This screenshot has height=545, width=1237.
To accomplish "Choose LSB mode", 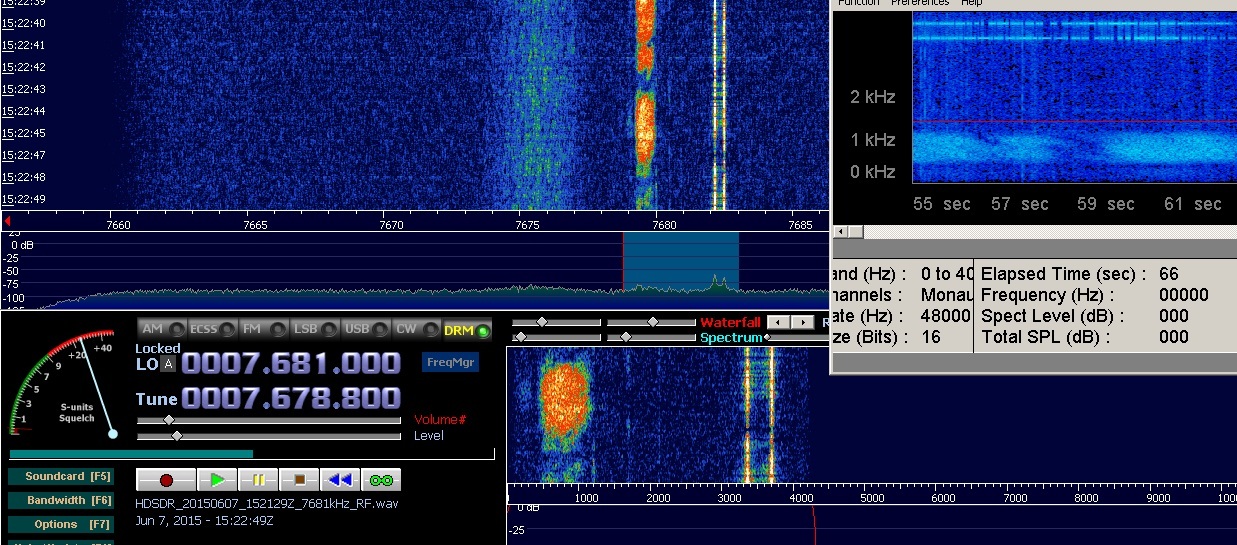I will 316,329.
